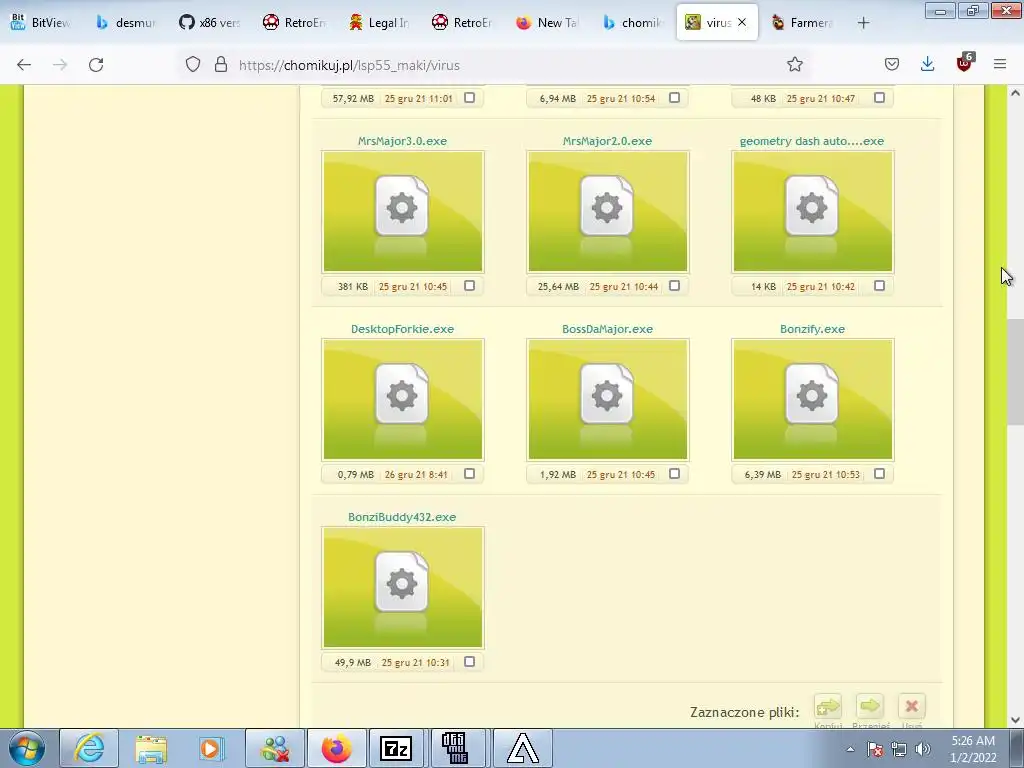Open the DesktopForkie.exe file link
1024x768 pixels.
click(402, 329)
